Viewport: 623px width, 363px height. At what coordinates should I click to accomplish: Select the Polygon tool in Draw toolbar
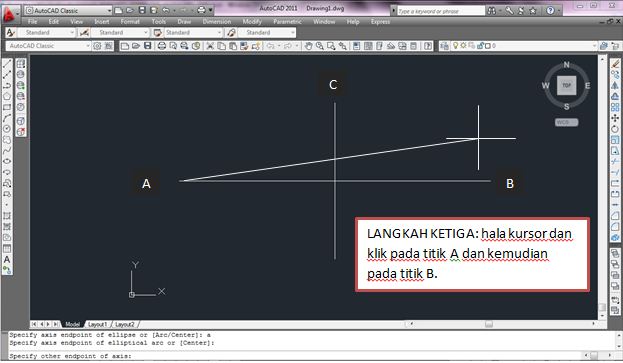click(7, 97)
